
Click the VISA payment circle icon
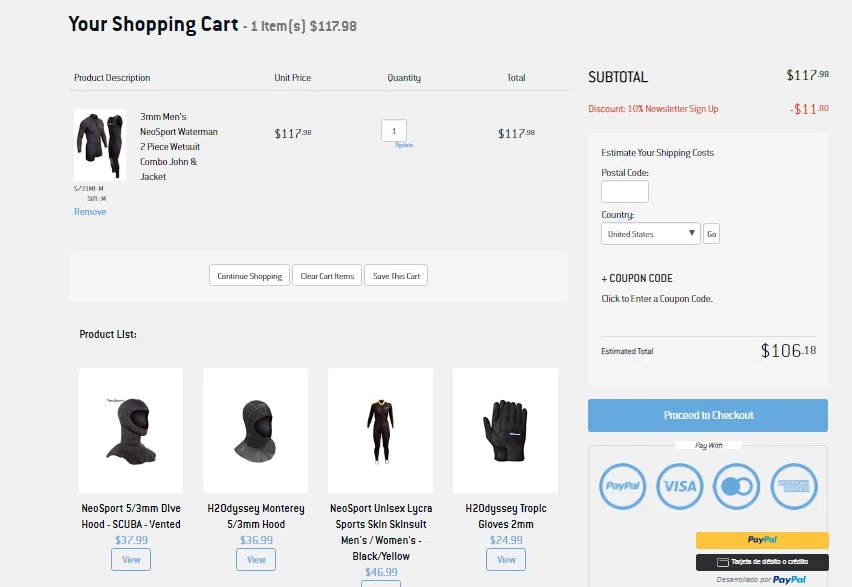click(680, 486)
